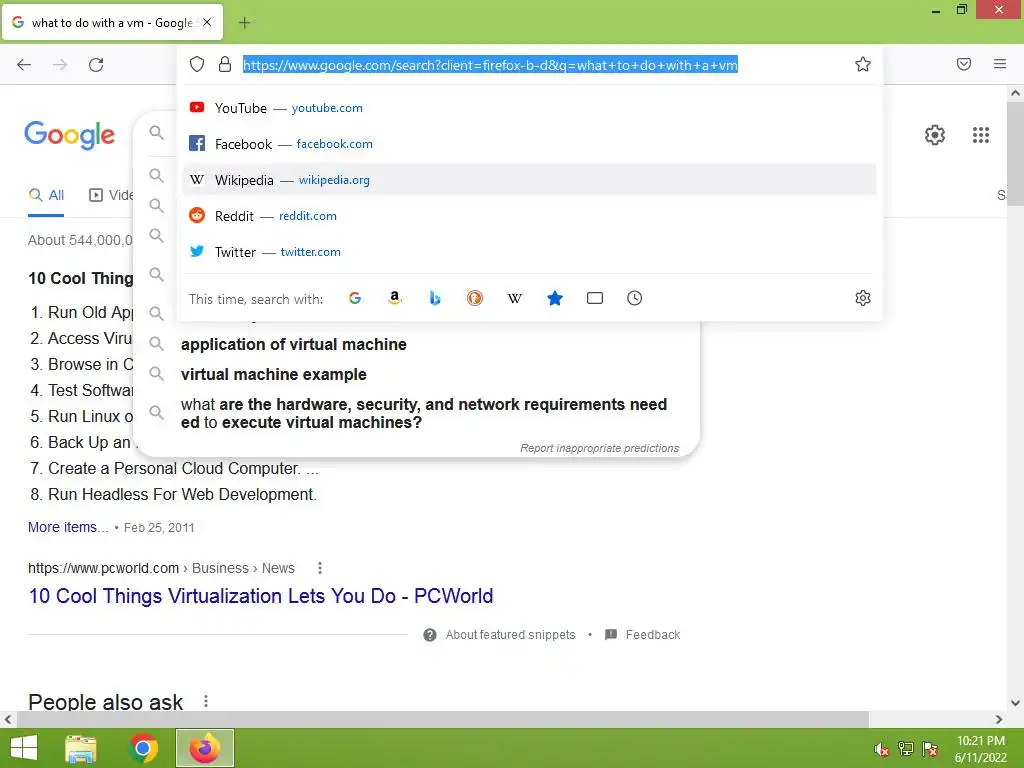This screenshot has width=1024, height=768.
Task: Search this time with DuckDuckGo icon
Action: (x=475, y=298)
